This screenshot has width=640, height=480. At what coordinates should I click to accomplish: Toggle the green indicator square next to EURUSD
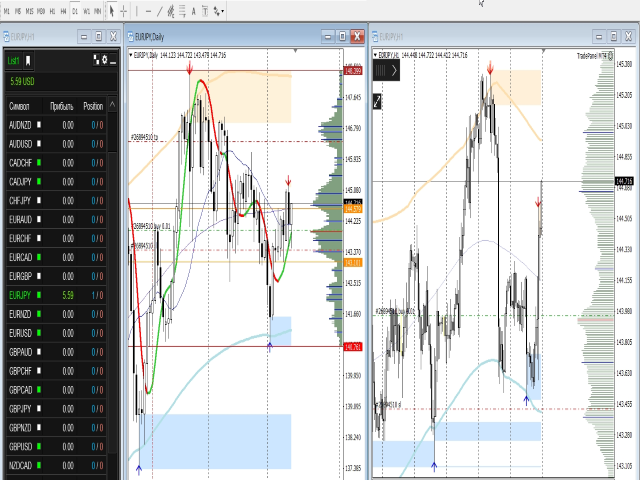[x=39, y=333]
